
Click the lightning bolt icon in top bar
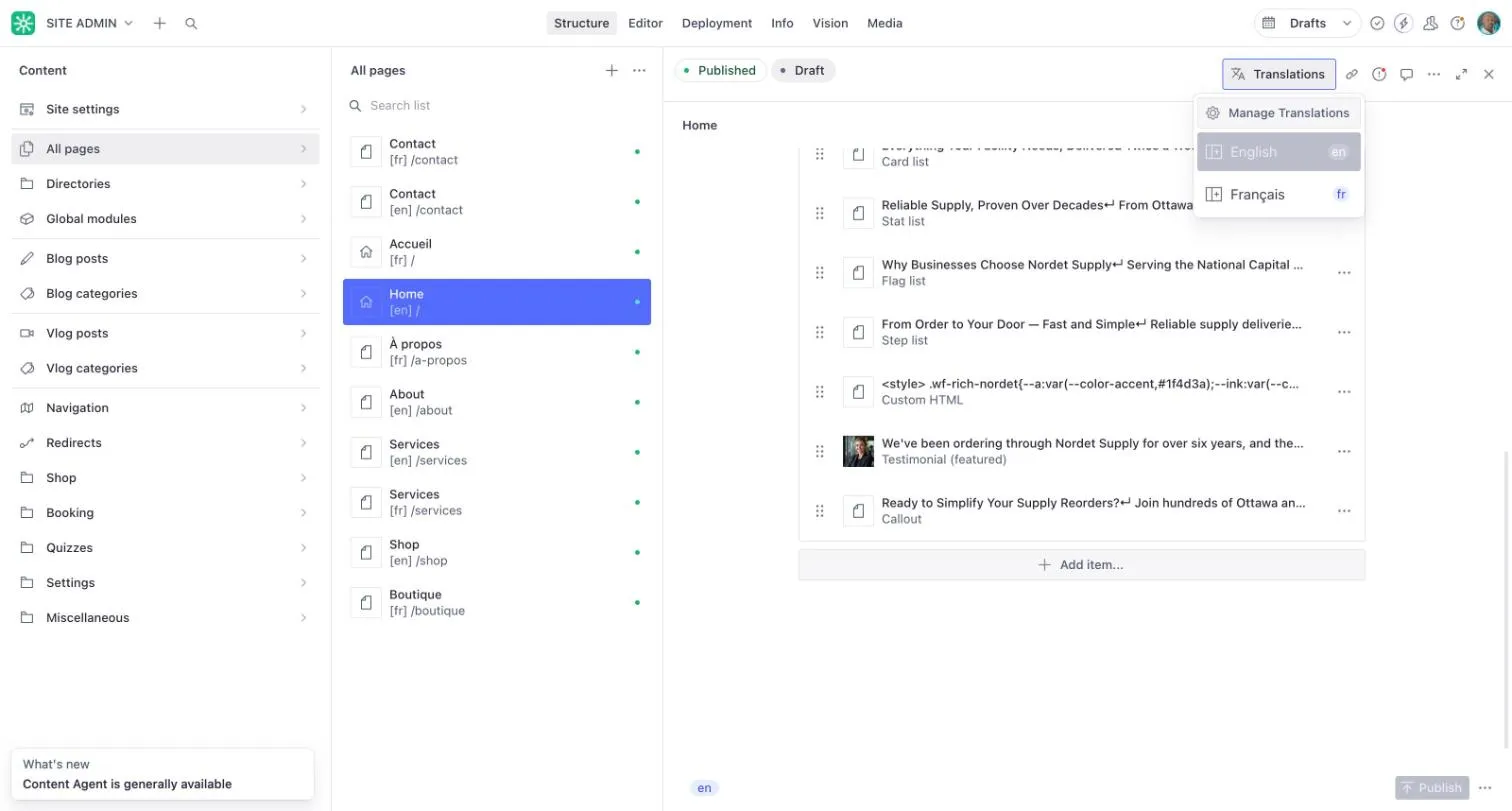click(1403, 23)
